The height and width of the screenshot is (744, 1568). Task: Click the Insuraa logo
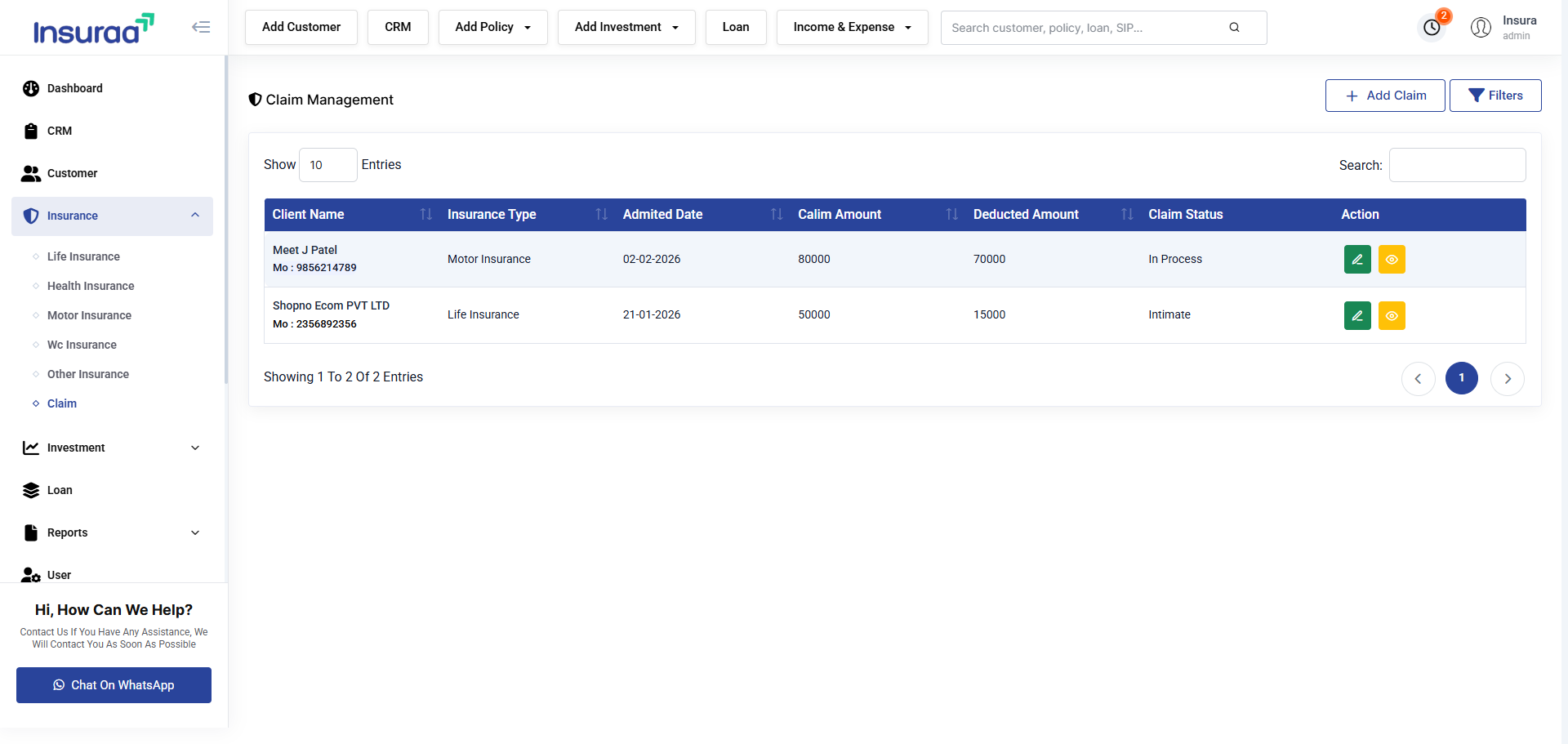point(93,29)
